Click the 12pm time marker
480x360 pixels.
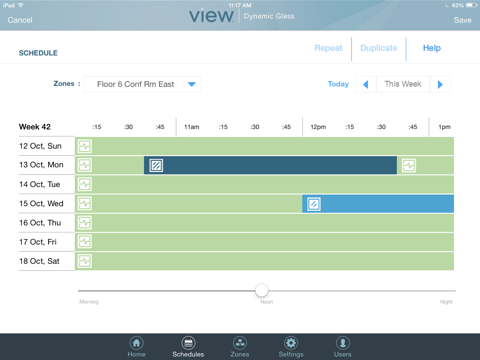click(x=318, y=127)
